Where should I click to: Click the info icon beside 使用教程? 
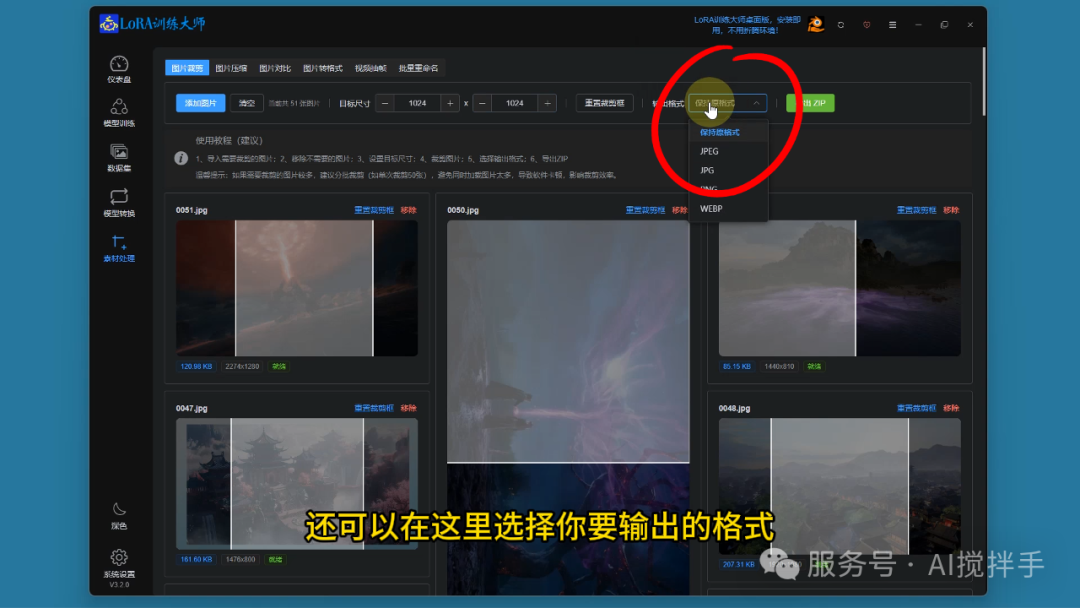pyautogui.click(x=181, y=158)
